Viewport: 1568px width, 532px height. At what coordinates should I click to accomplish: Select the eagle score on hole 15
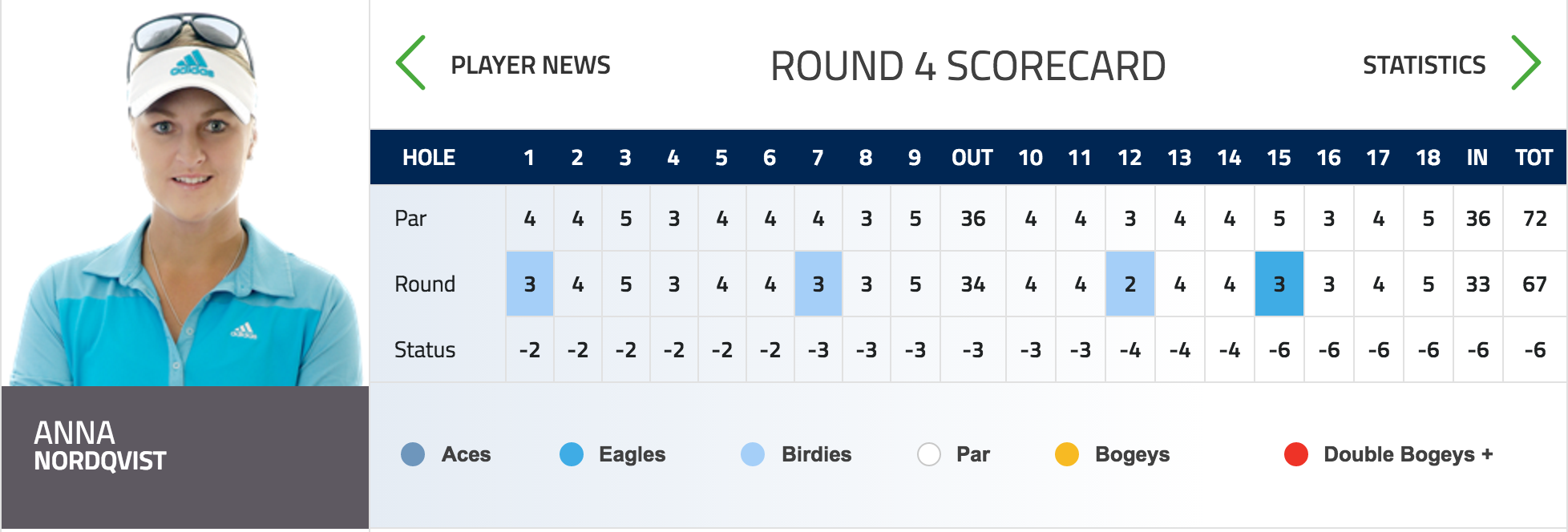(x=1279, y=284)
